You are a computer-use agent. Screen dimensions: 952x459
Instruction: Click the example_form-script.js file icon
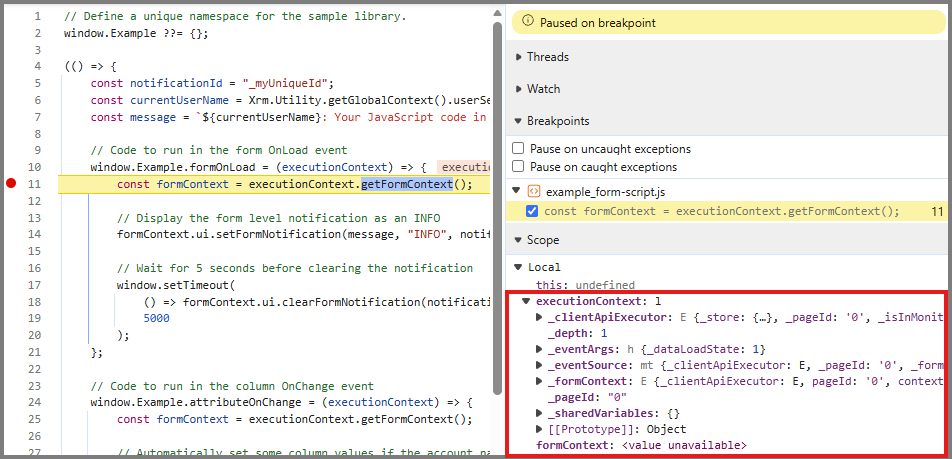click(534, 191)
